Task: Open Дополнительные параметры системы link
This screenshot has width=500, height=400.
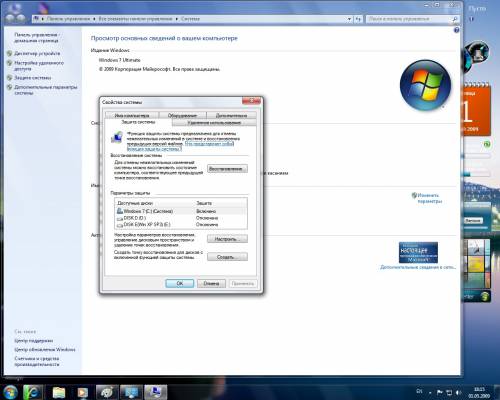Action: coord(46,90)
